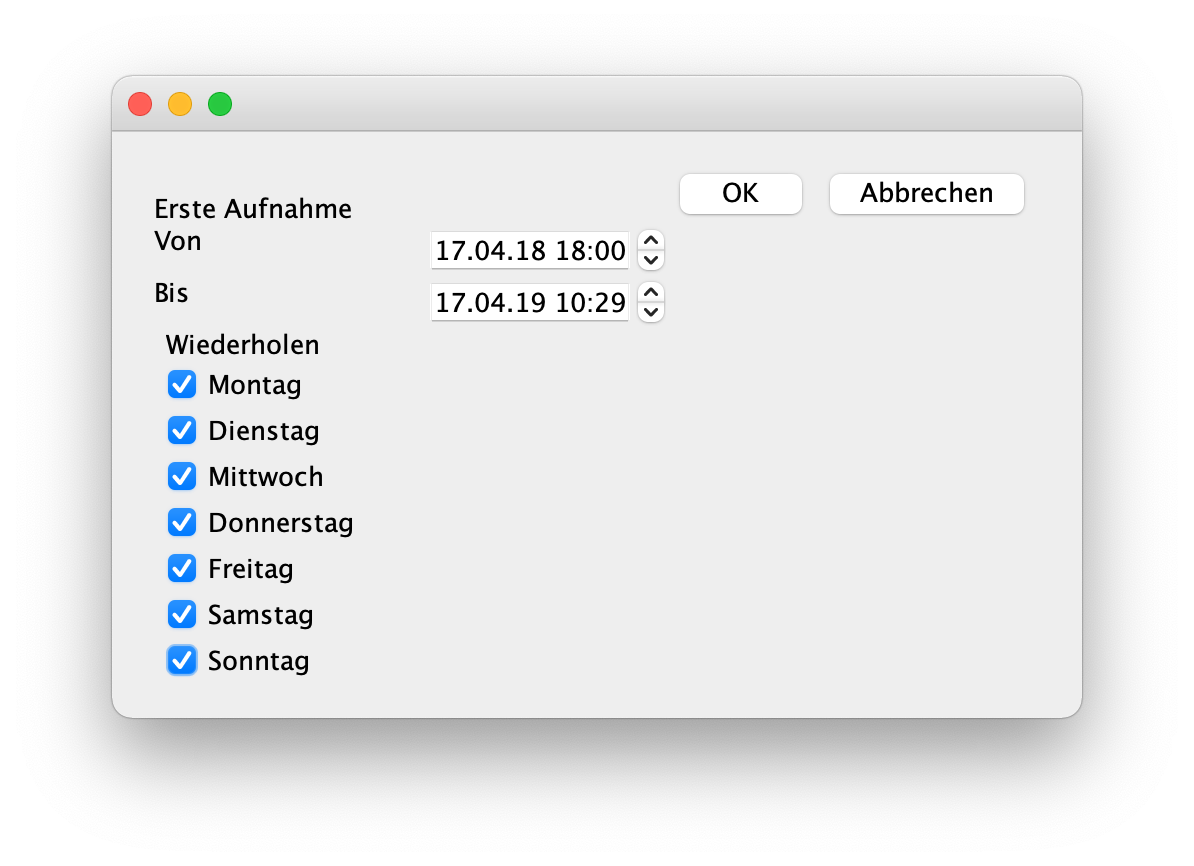Focus the Von start time field
Image resolution: width=1194 pixels, height=866 pixels.
click(530, 251)
